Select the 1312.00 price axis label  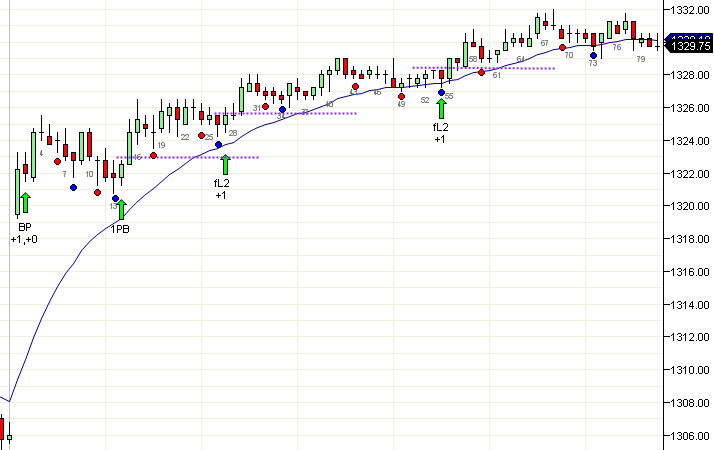point(689,337)
